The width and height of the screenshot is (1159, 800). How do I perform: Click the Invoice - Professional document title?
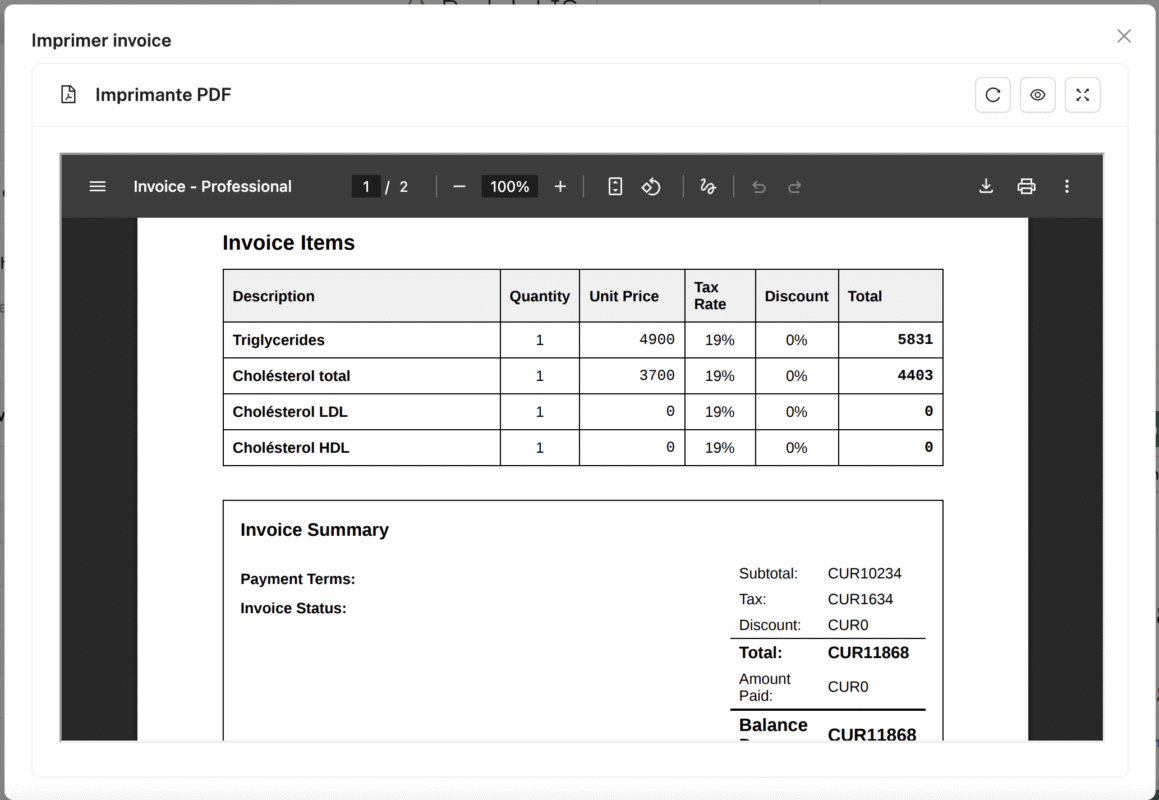(x=212, y=186)
